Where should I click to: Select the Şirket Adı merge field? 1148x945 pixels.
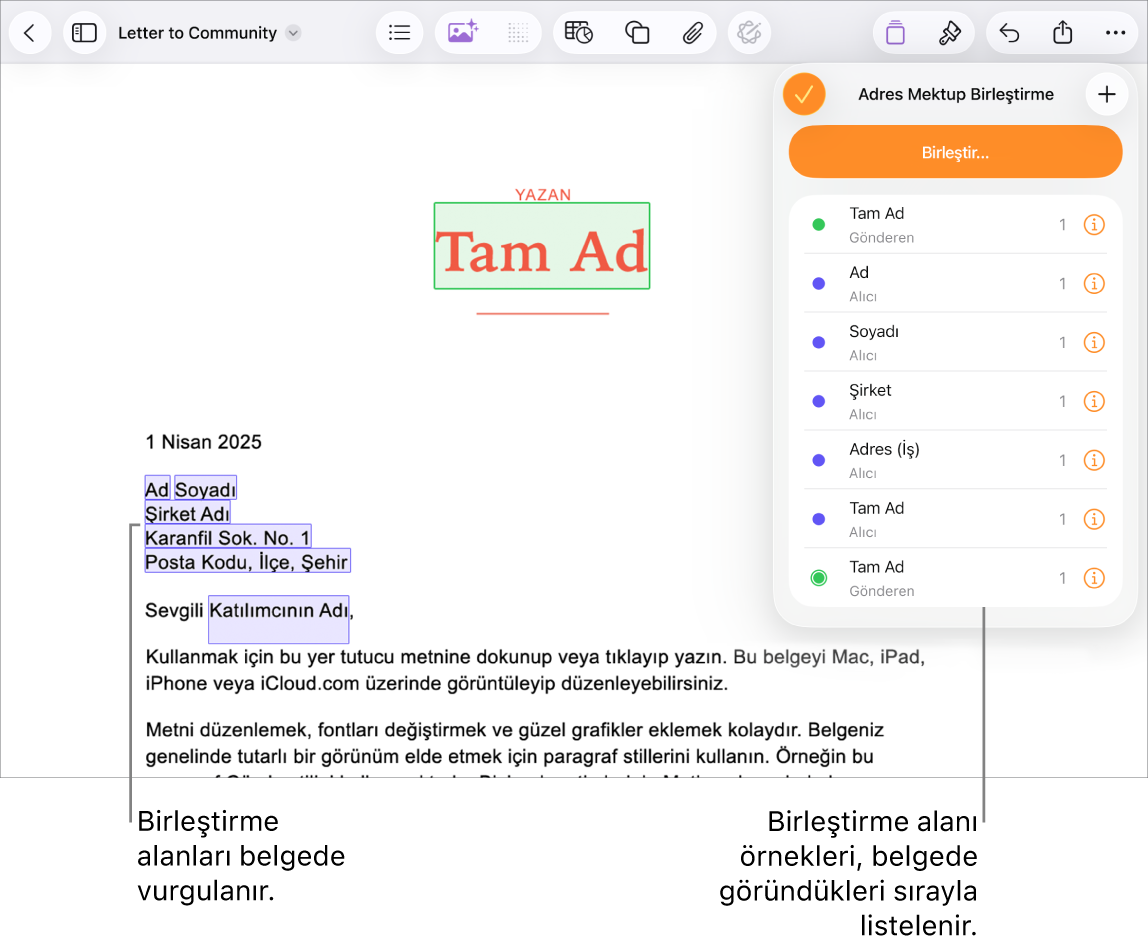pos(187,512)
